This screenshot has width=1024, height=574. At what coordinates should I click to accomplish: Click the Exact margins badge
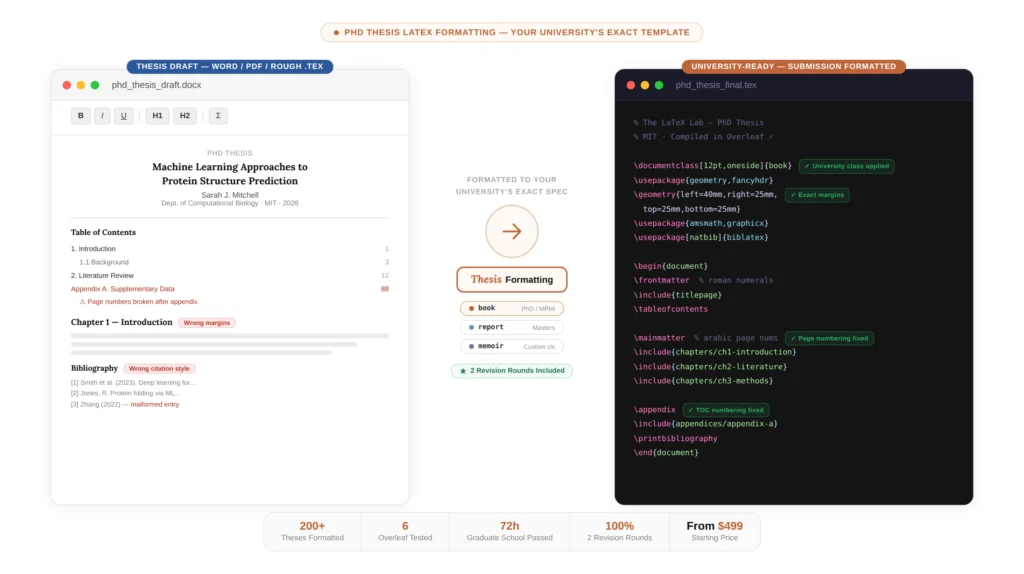click(817, 195)
